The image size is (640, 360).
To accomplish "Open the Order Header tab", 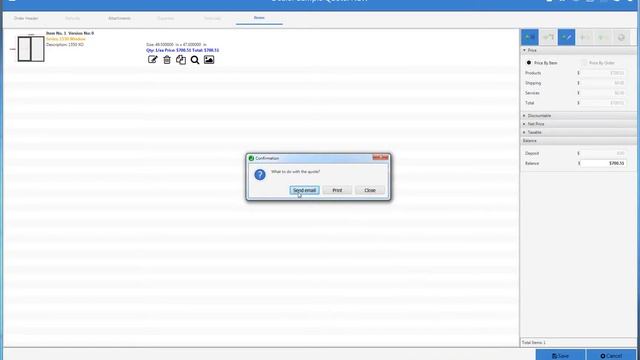I will coord(26,18).
